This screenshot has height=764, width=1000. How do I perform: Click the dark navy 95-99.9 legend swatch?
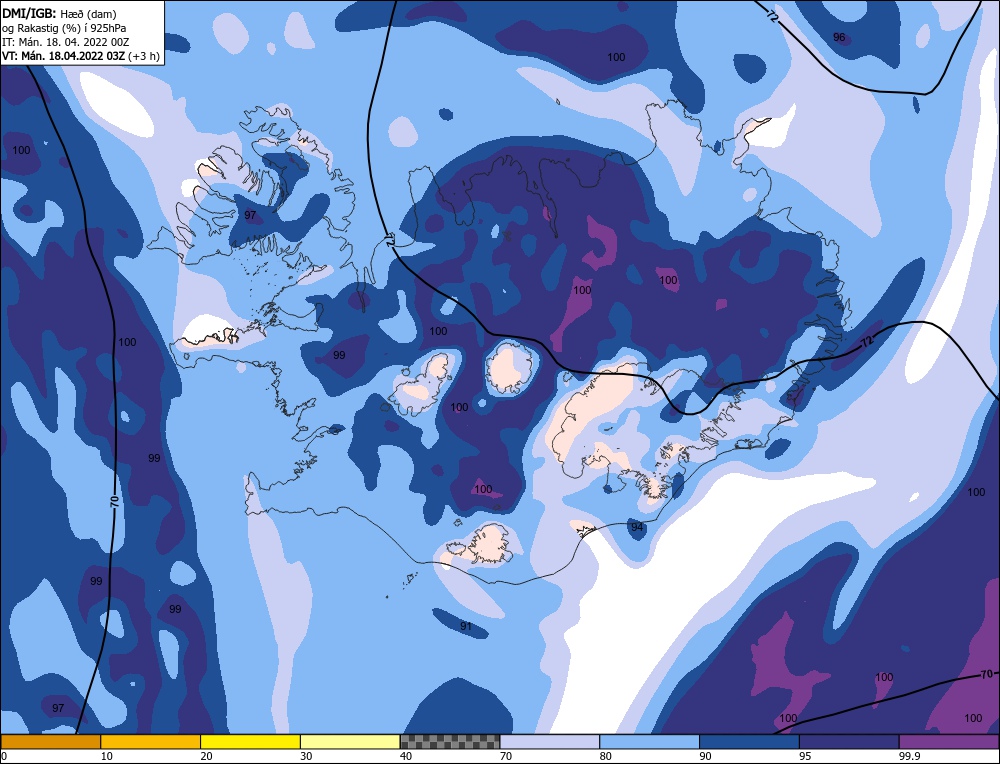pos(849,741)
